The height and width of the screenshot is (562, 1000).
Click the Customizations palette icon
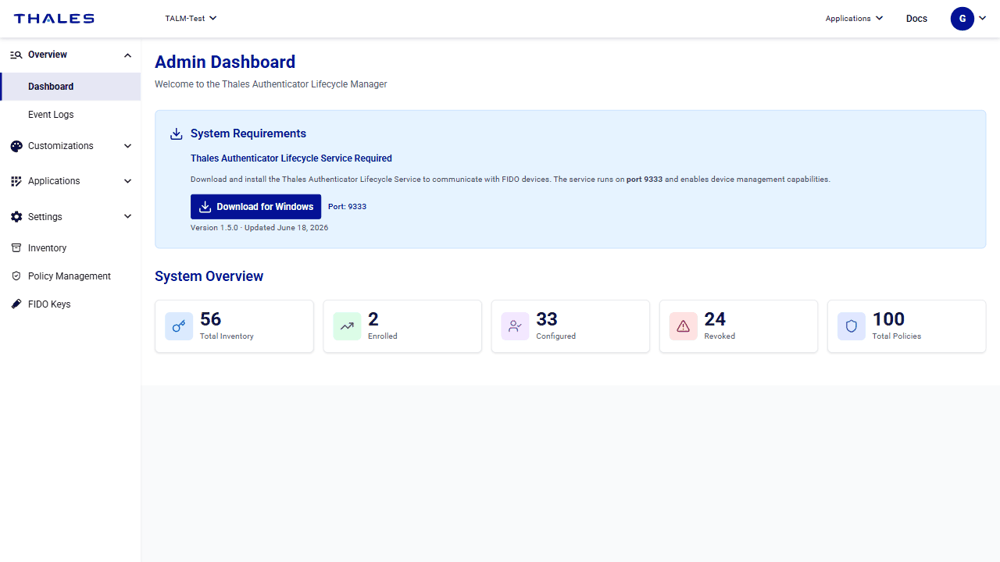(16, 146)
